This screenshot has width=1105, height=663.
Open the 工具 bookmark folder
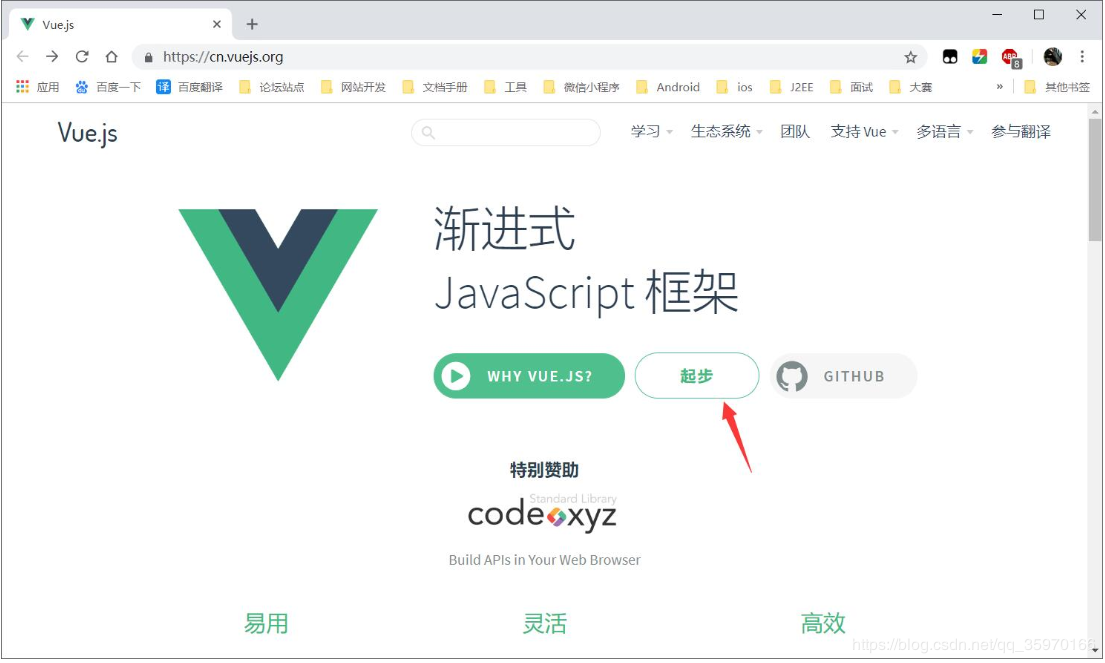pyautogui.click(x=505, y=87)
